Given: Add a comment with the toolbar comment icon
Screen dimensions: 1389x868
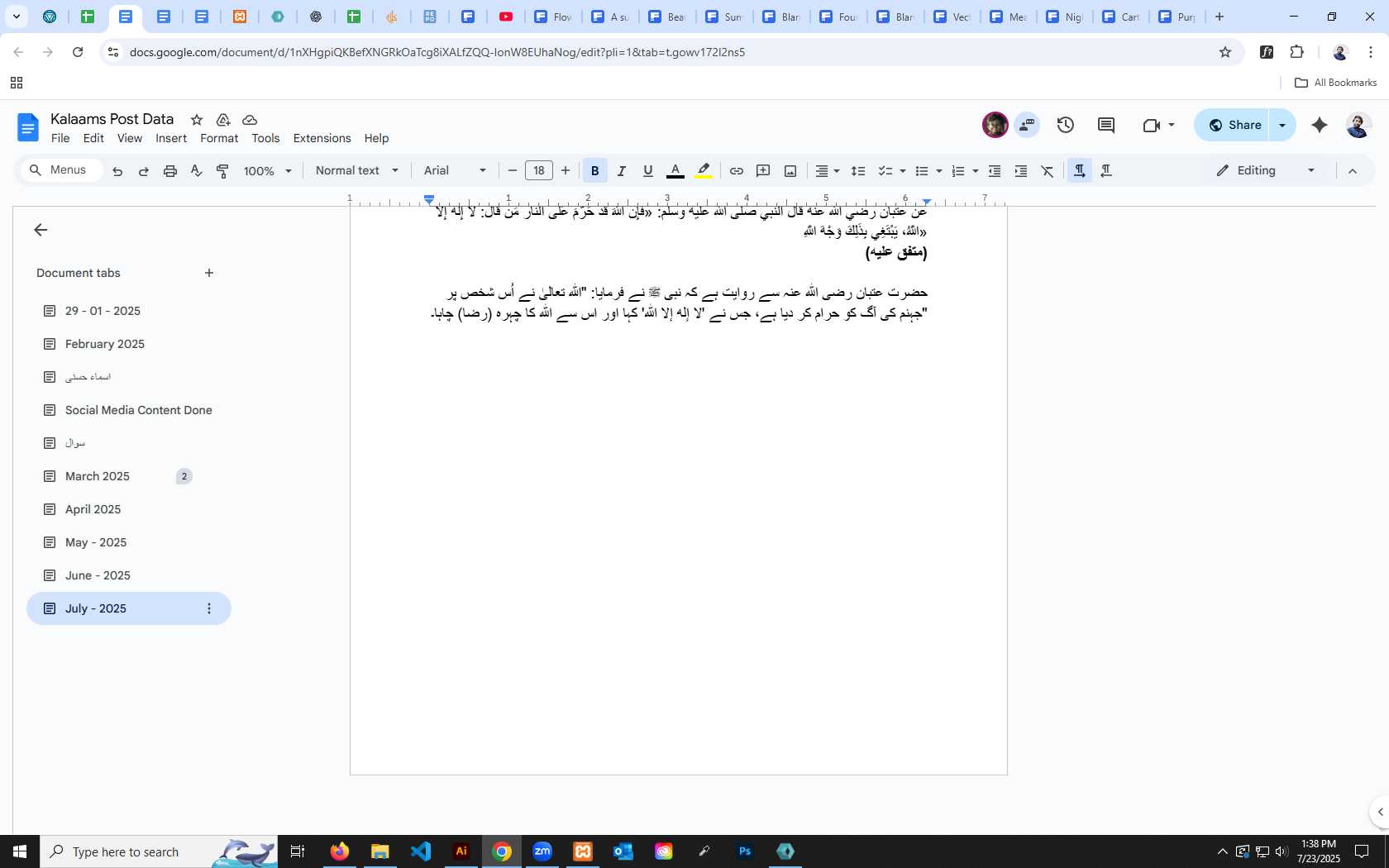Looking at the screenshot, I should (x=763, y=171).
